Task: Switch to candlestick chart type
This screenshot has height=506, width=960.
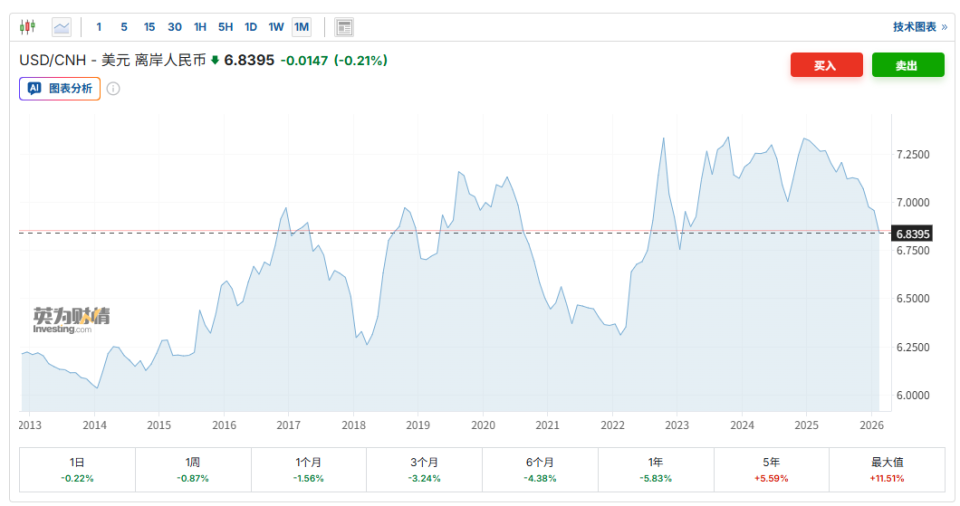Action: pos(27,27)
